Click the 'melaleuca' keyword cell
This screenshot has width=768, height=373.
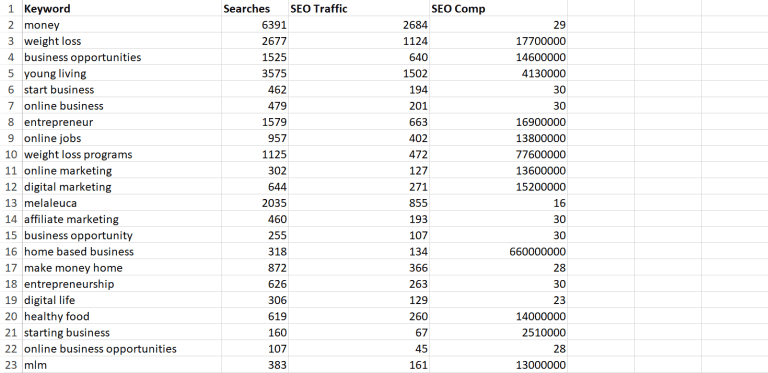[121, 202]
